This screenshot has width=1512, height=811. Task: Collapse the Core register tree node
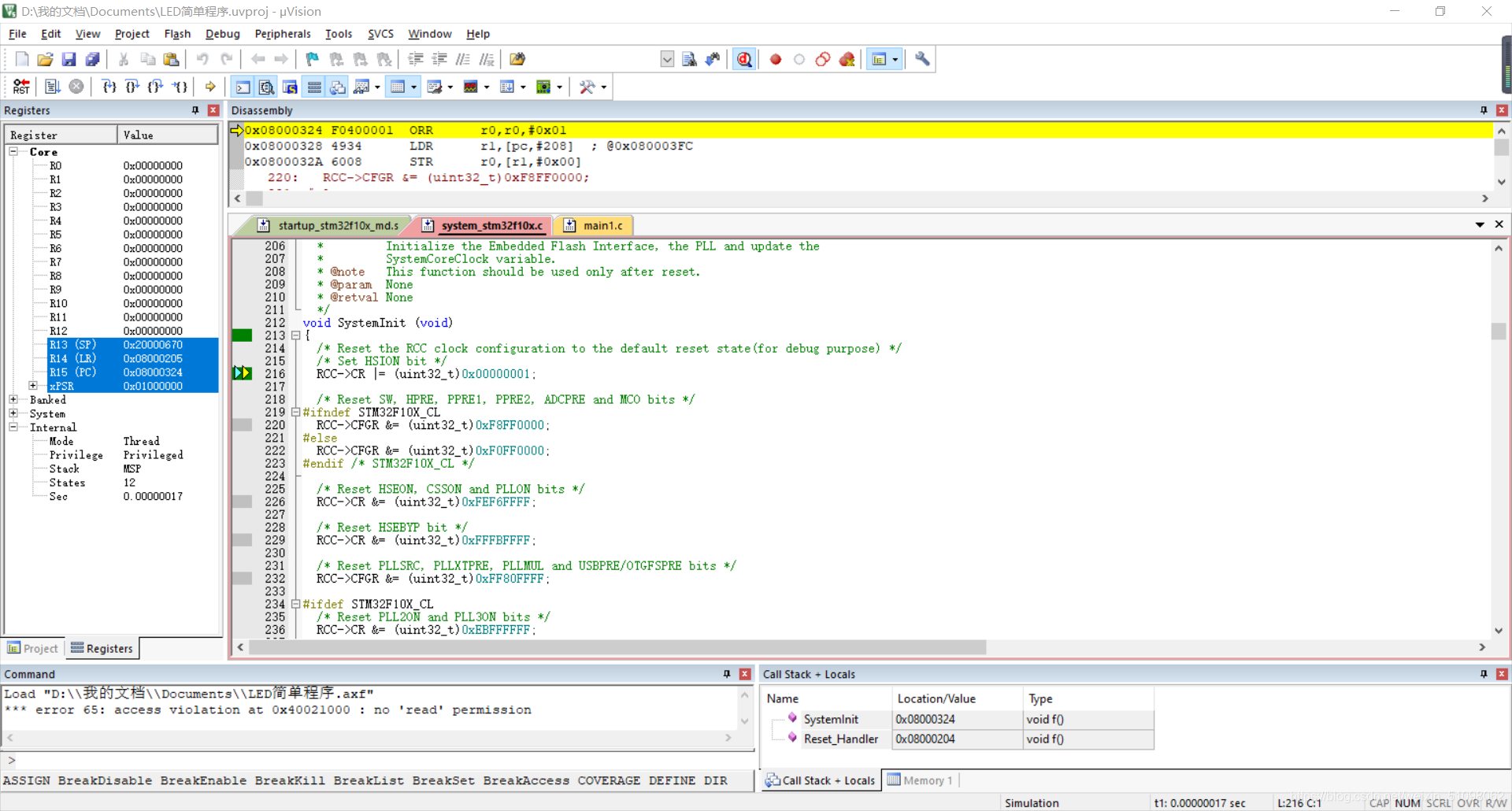13,151
